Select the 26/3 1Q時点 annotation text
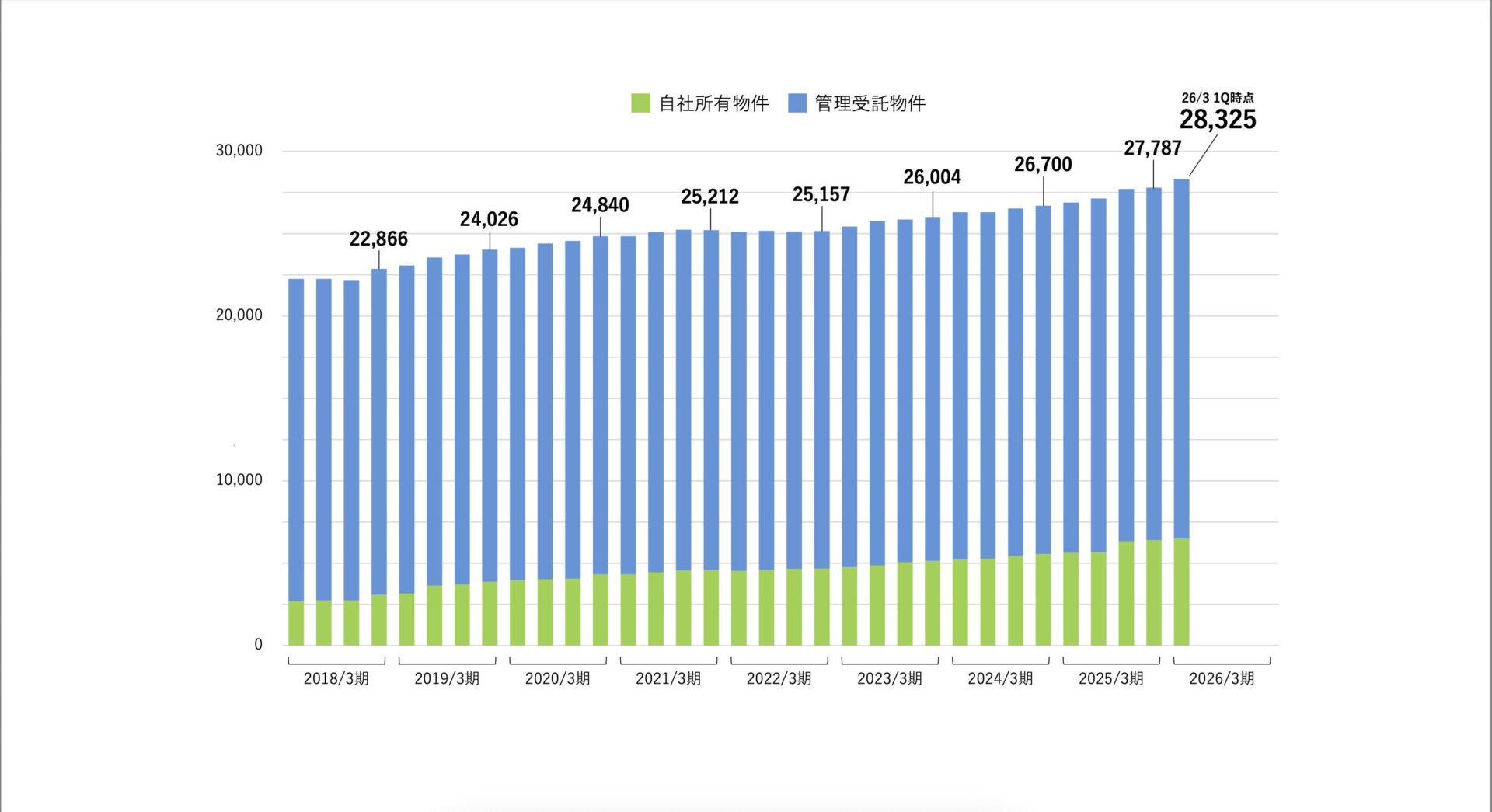The height and width of the screenshot is (812, 1492). click(1218, 98)
